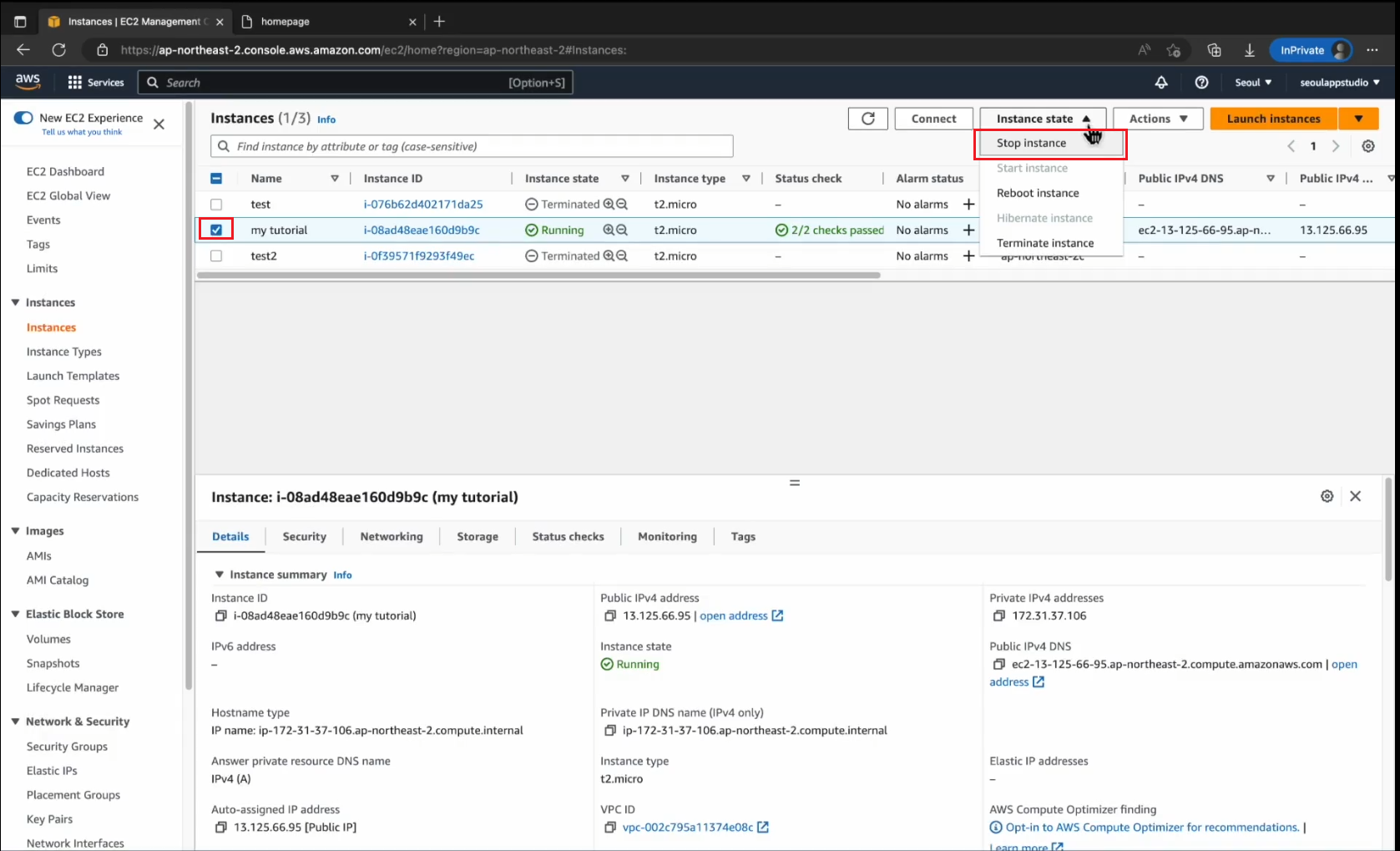This screenshot has height=851, width=1400.
Task: Switch to the Storage tab
Action: 478,536
